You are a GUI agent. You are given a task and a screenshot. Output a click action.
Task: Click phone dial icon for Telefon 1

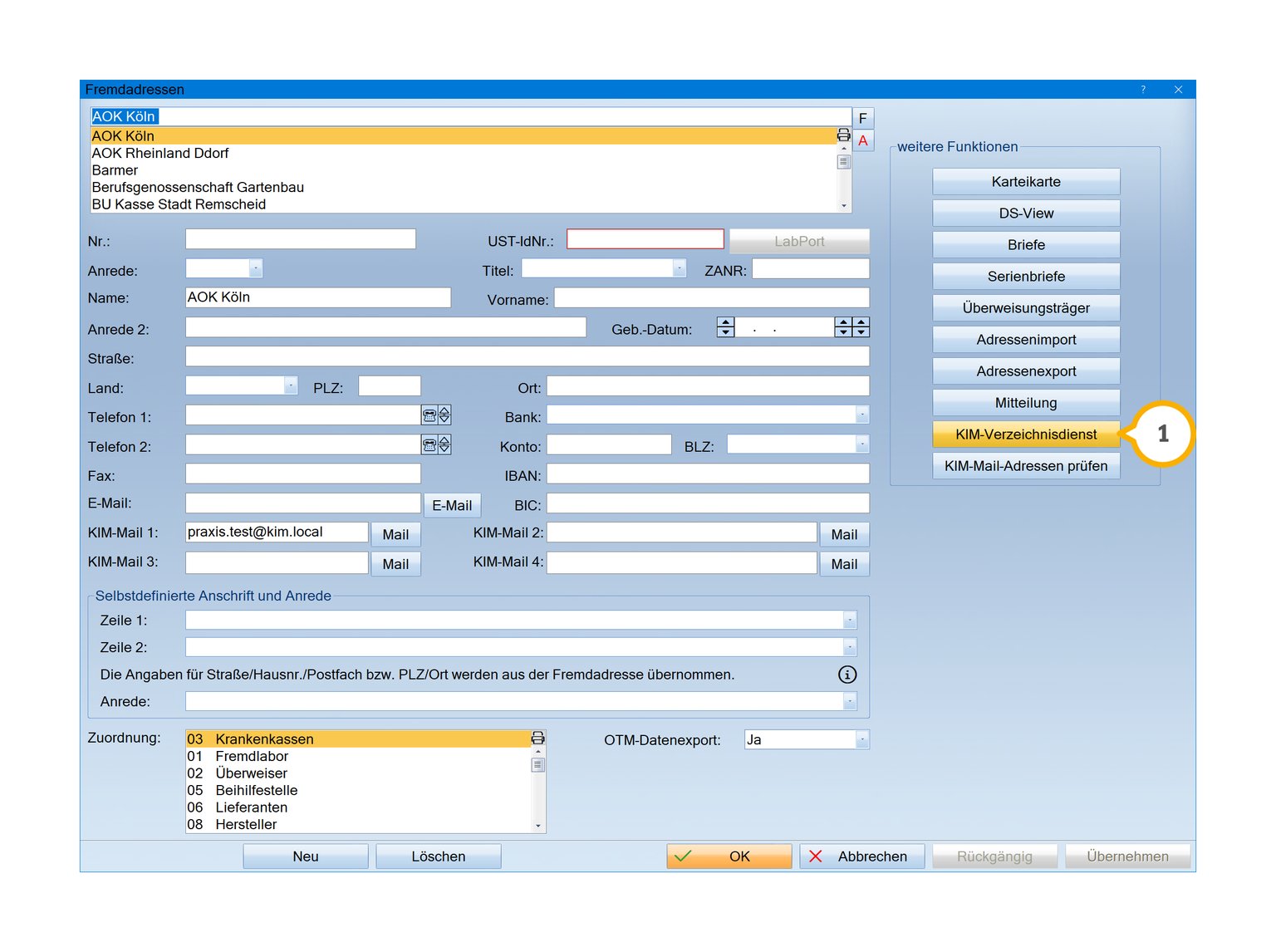pos(429,415)
